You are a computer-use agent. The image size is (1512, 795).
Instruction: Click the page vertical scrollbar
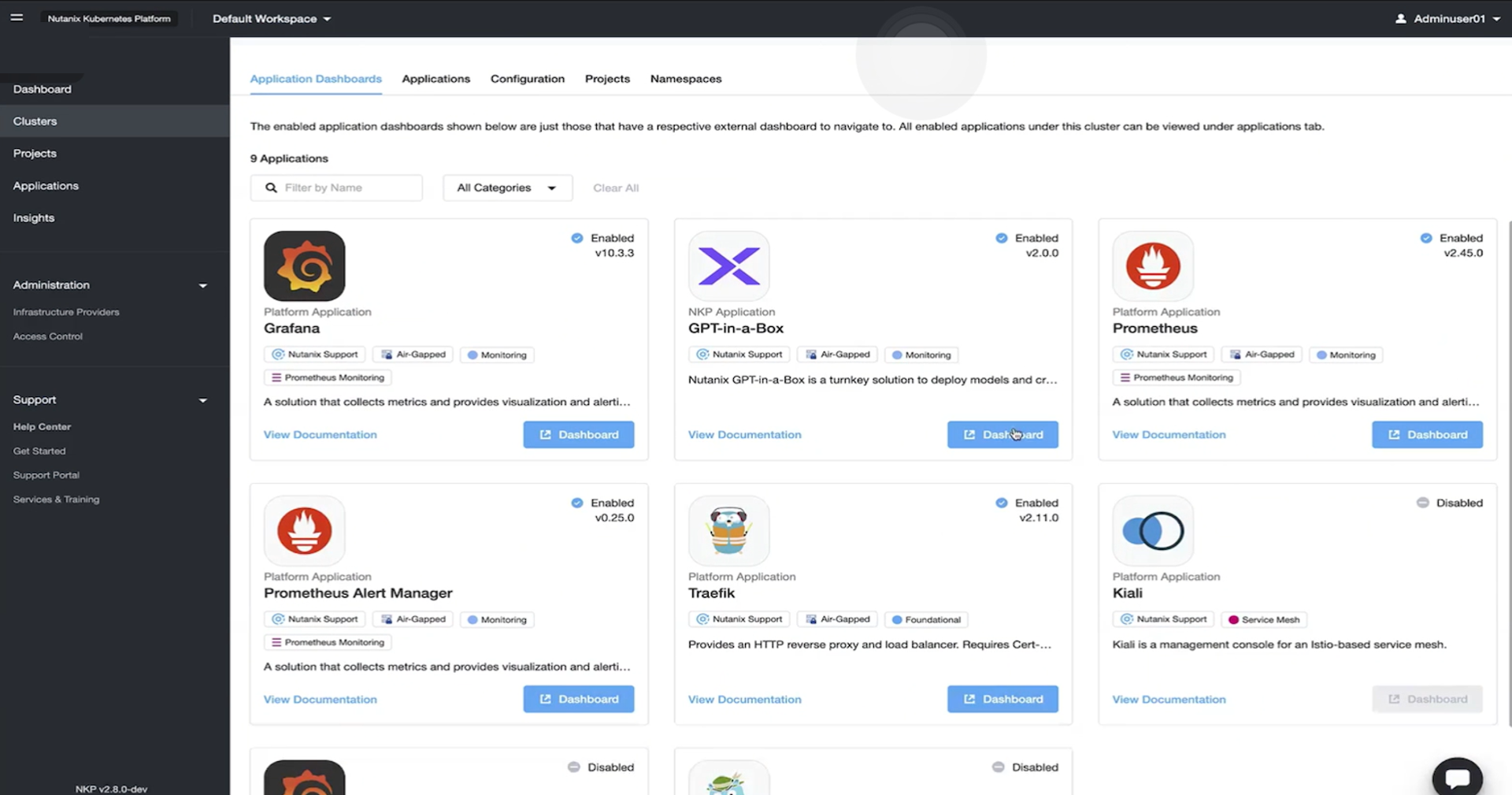click(1509, 473)
